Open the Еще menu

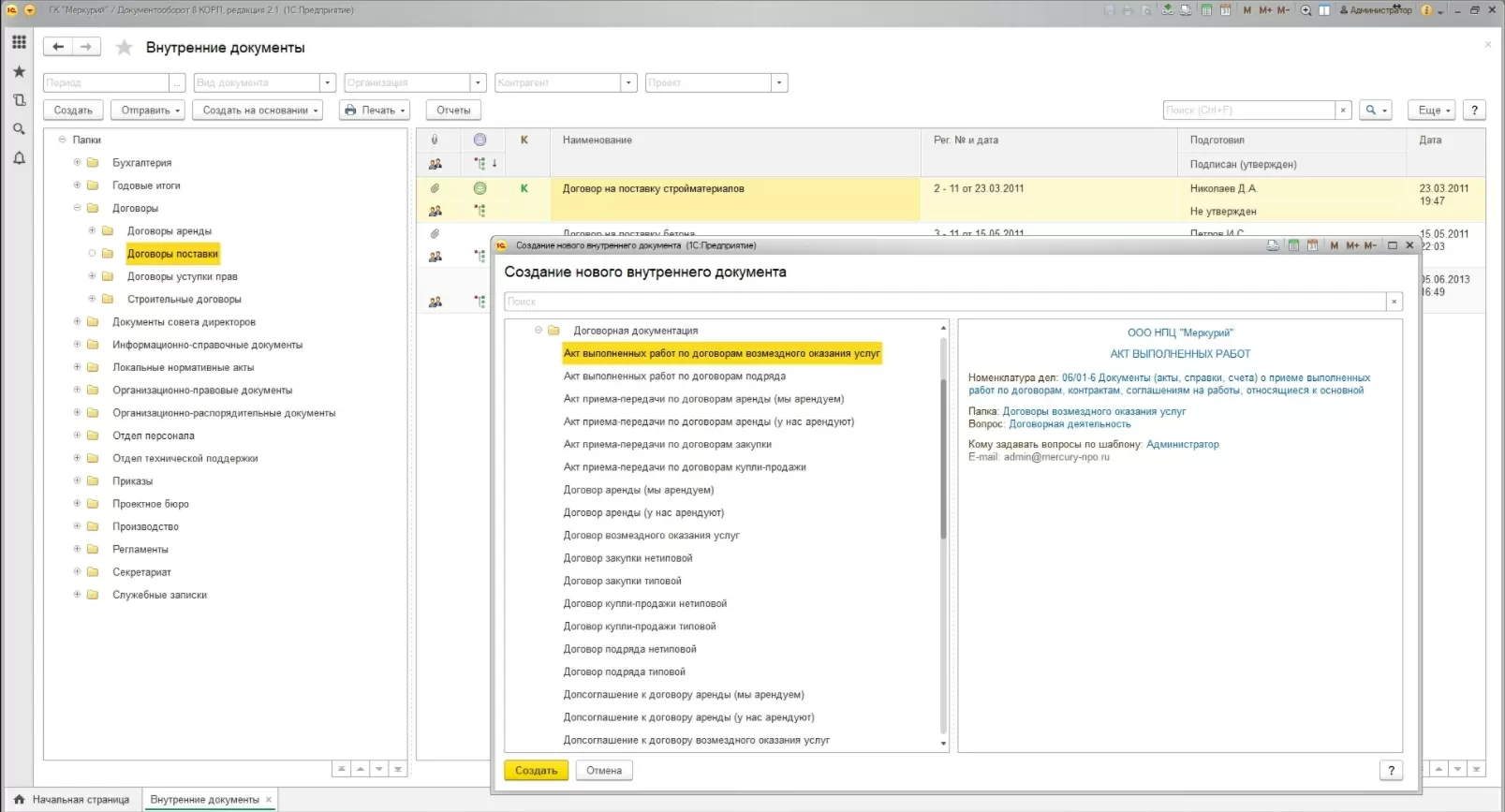1433,111
